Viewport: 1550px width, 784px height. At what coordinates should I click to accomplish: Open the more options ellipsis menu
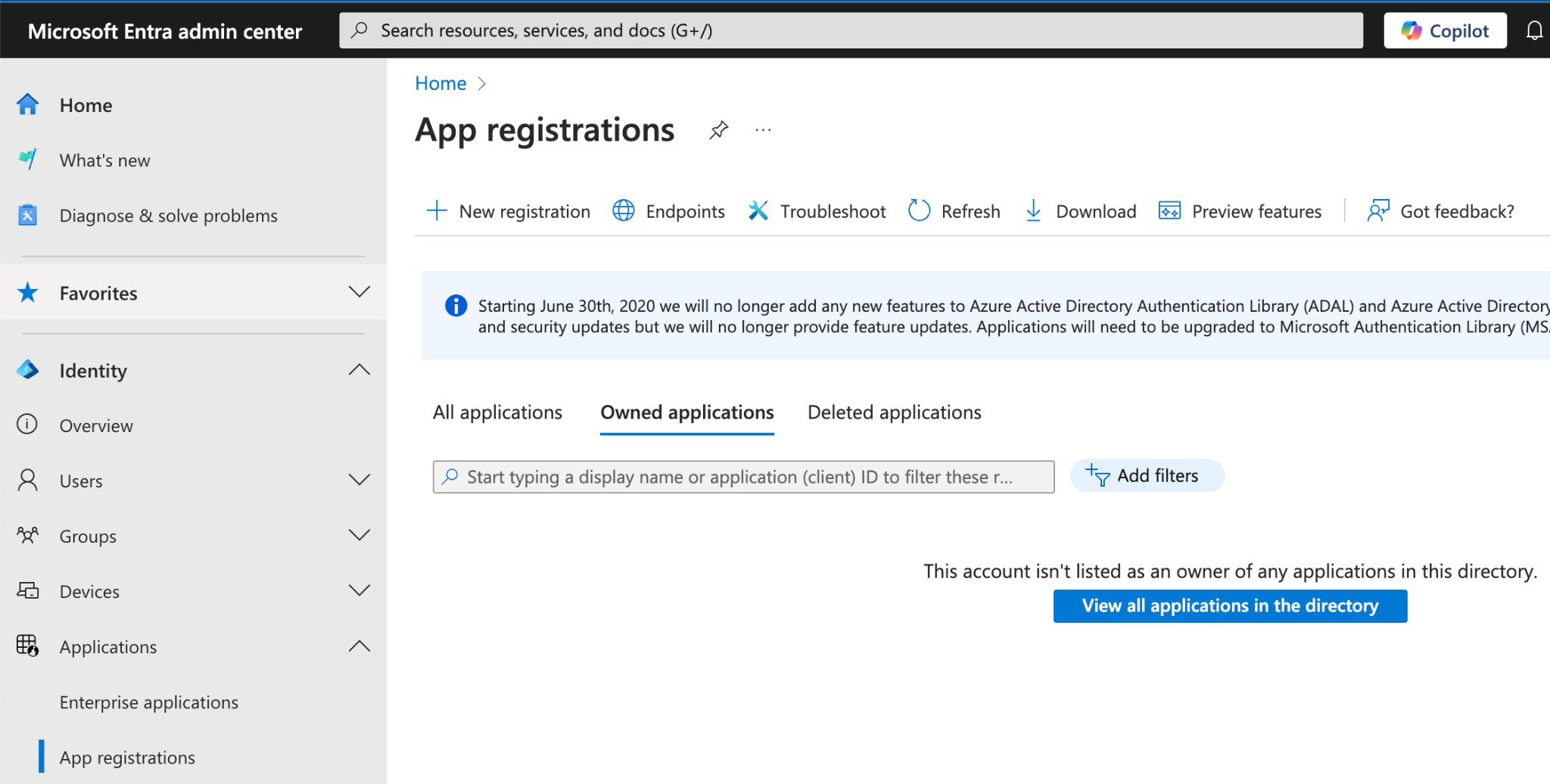[763, 130]
